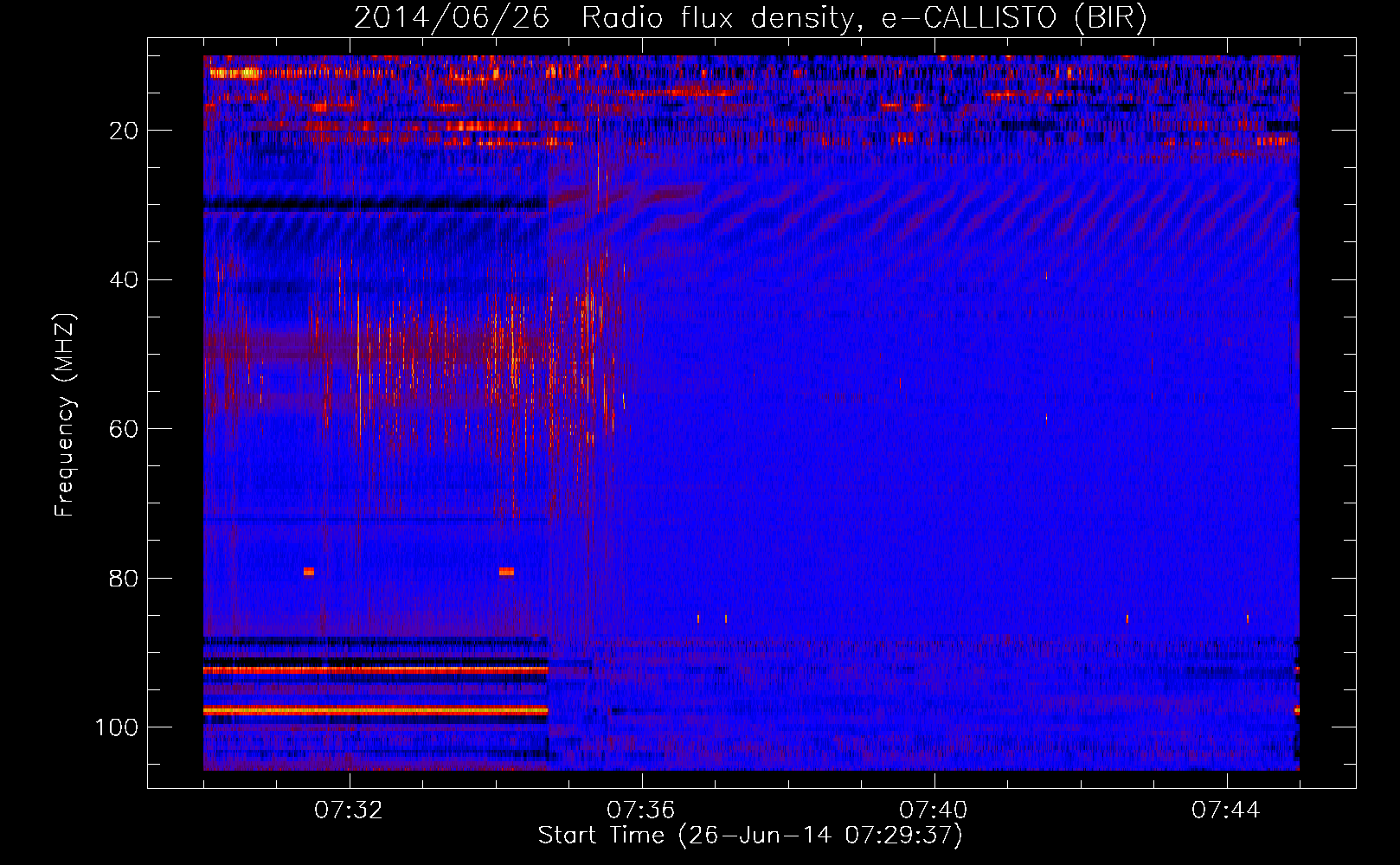Click the 07:44 time tick label

[1226, 811]
